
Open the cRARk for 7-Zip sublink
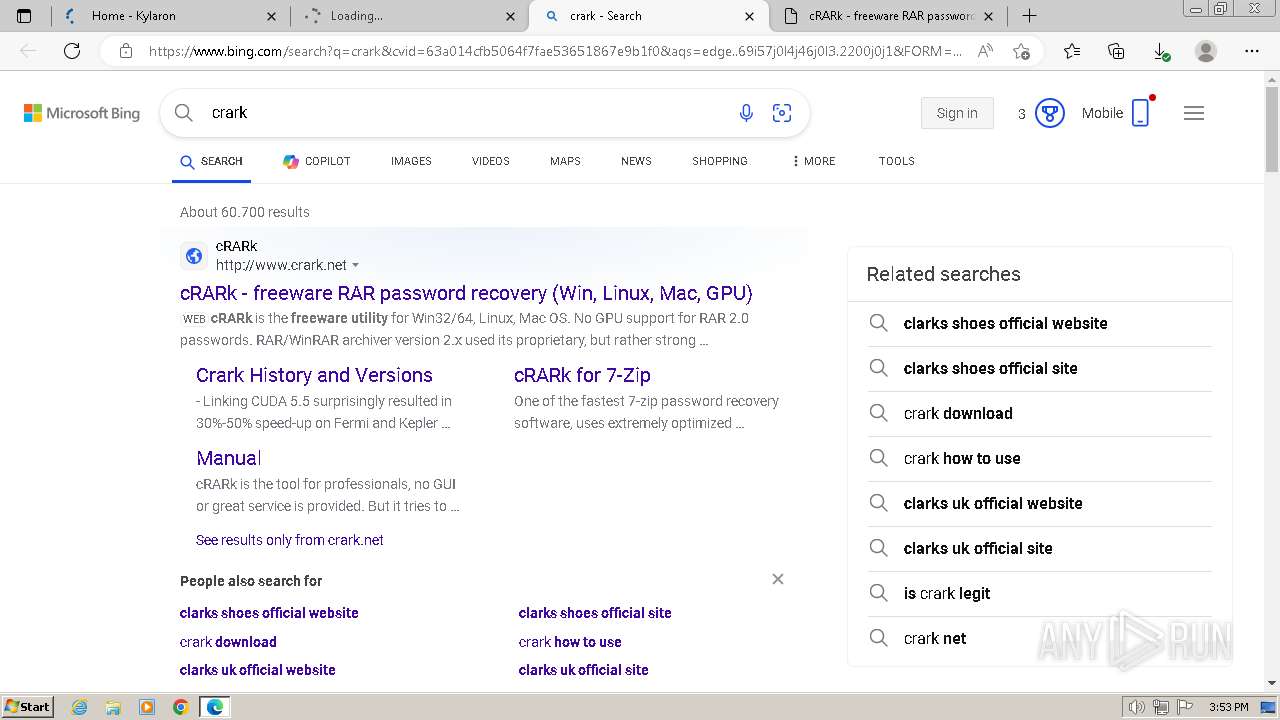click(582, 375)
